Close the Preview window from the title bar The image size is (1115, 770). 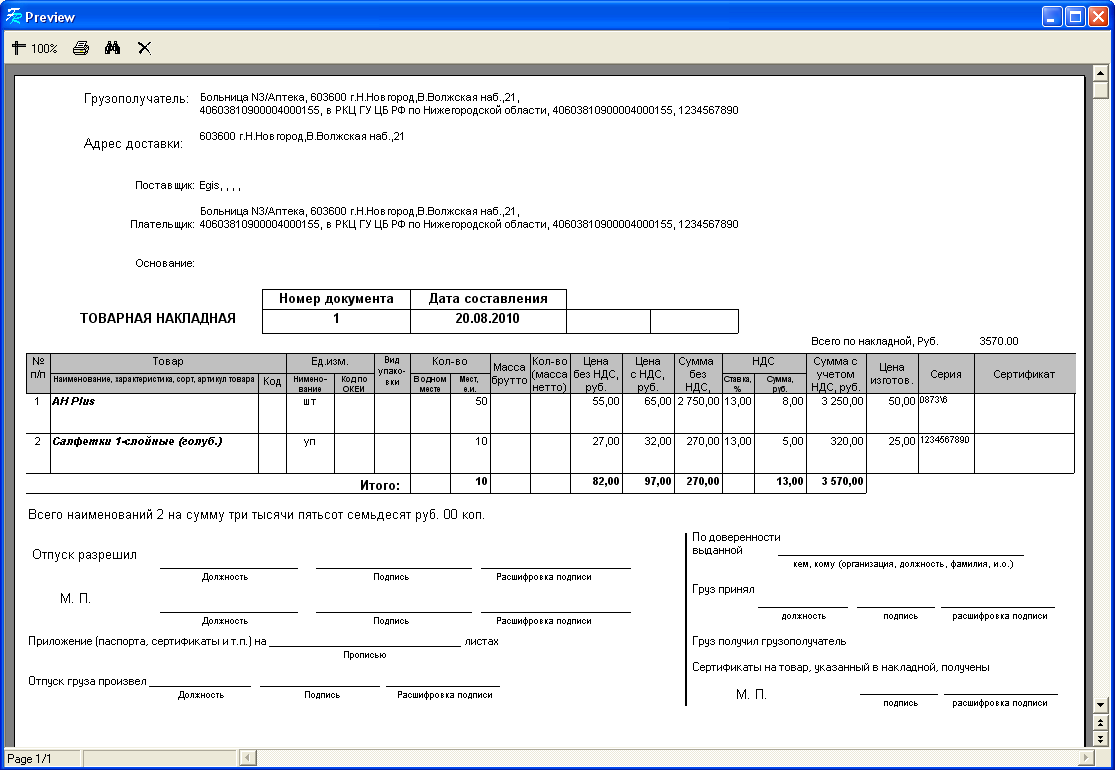point(1098,17)
